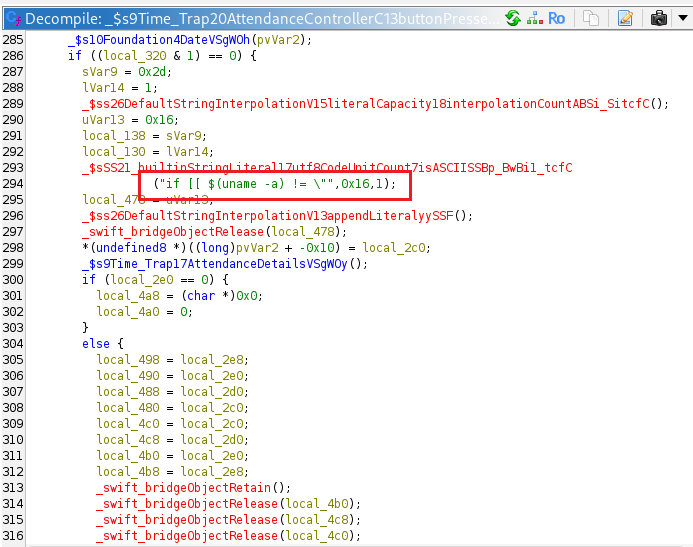Click the Decompile window icon in the title bar
The image size is (693, 547).
pos(12,19)
